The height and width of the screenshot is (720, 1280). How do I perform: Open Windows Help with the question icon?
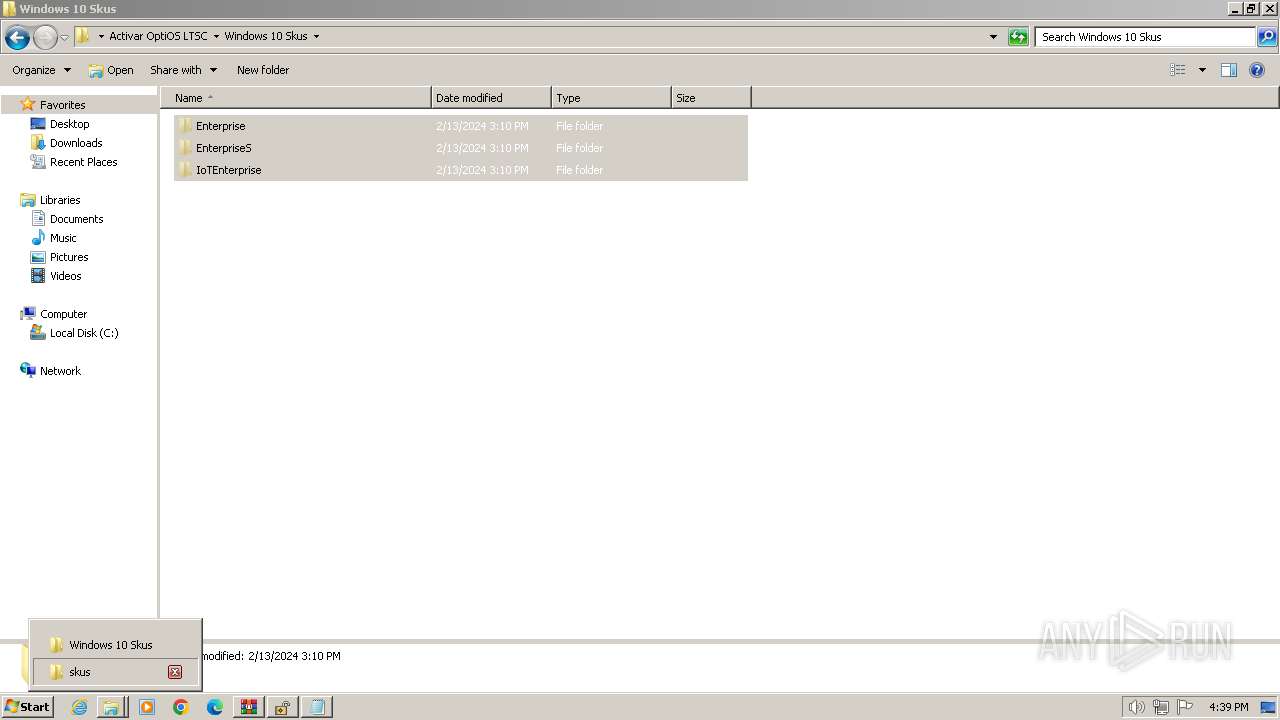point(1257,70)
